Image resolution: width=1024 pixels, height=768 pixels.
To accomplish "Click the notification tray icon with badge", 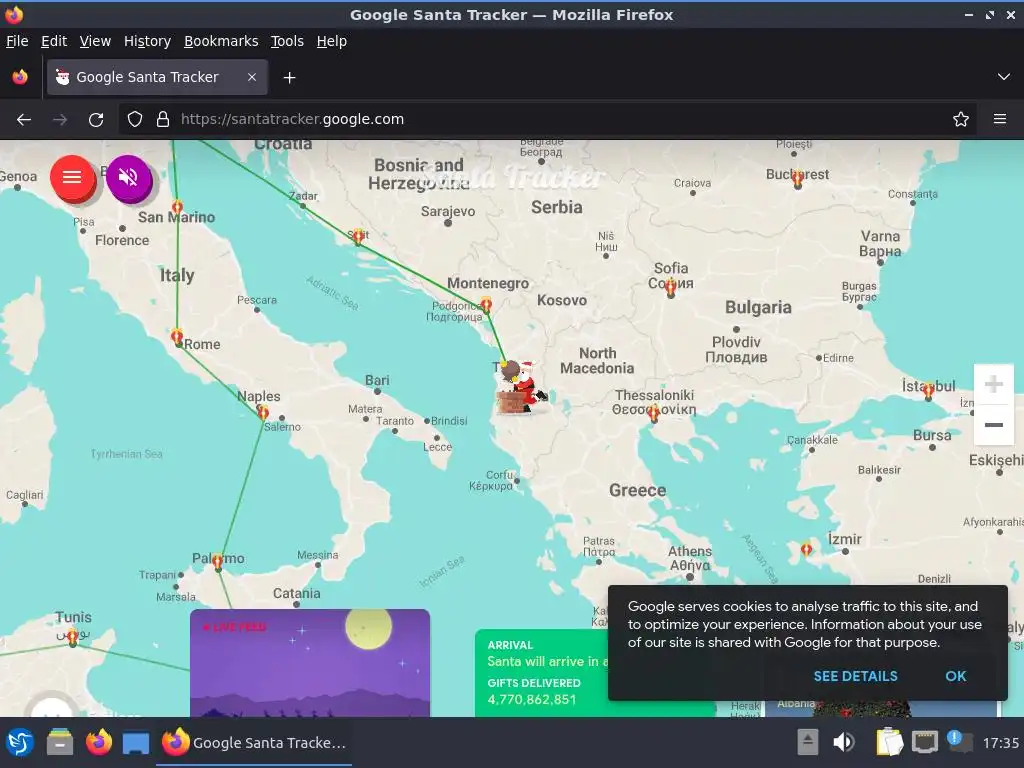I will point(959,741).
